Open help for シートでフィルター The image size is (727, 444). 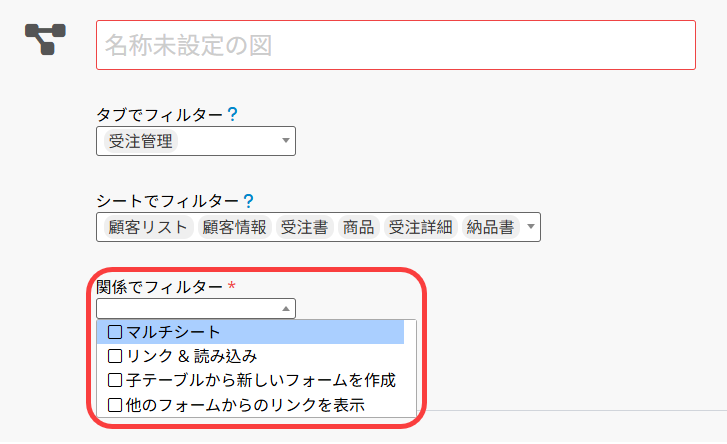pyautogui.click(x=248, y=201)
